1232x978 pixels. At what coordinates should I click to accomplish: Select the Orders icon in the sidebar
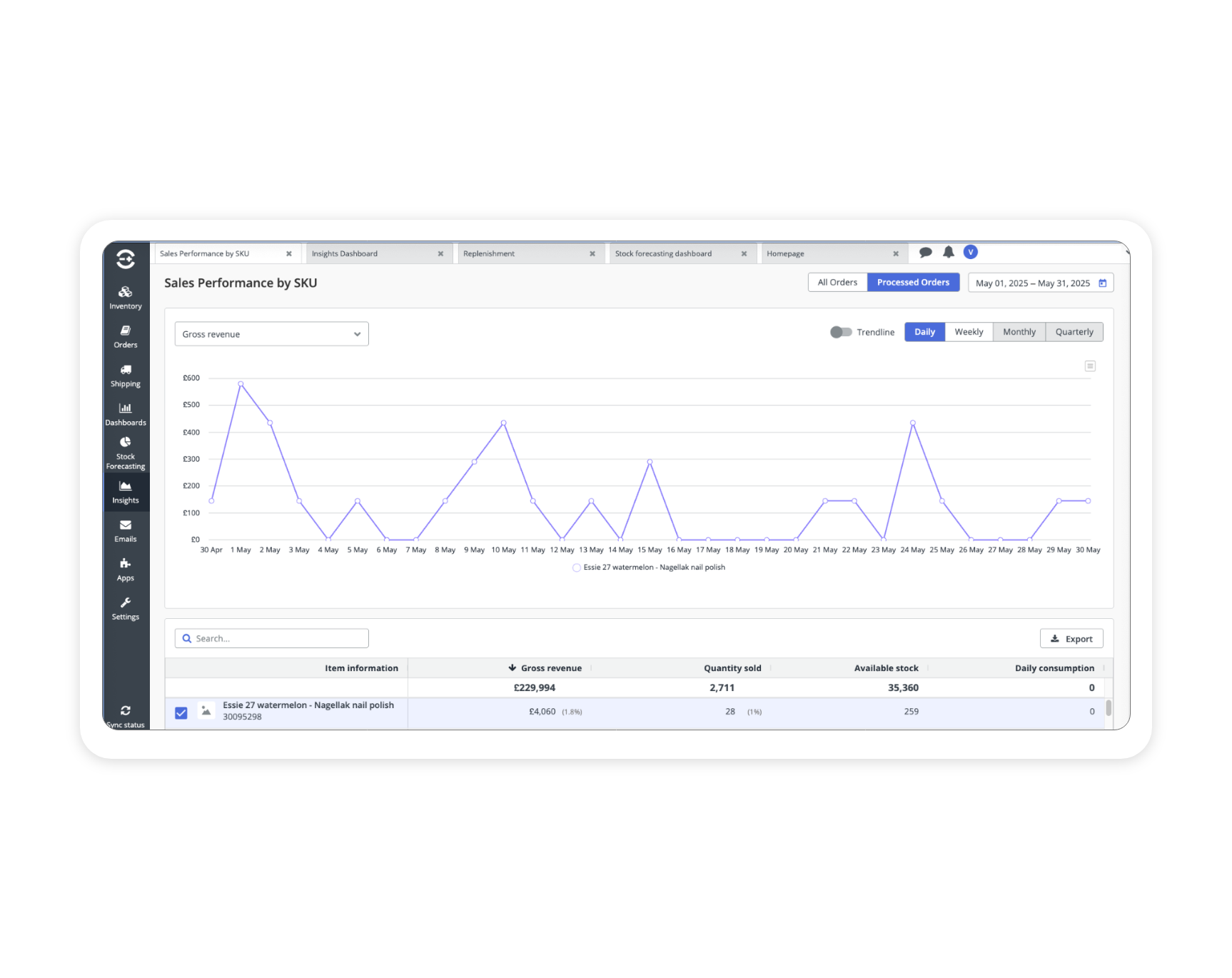tap(126, 334)
